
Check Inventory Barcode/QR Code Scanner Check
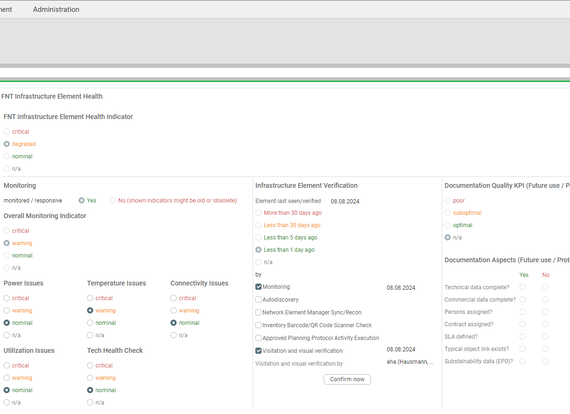(258, 325)
